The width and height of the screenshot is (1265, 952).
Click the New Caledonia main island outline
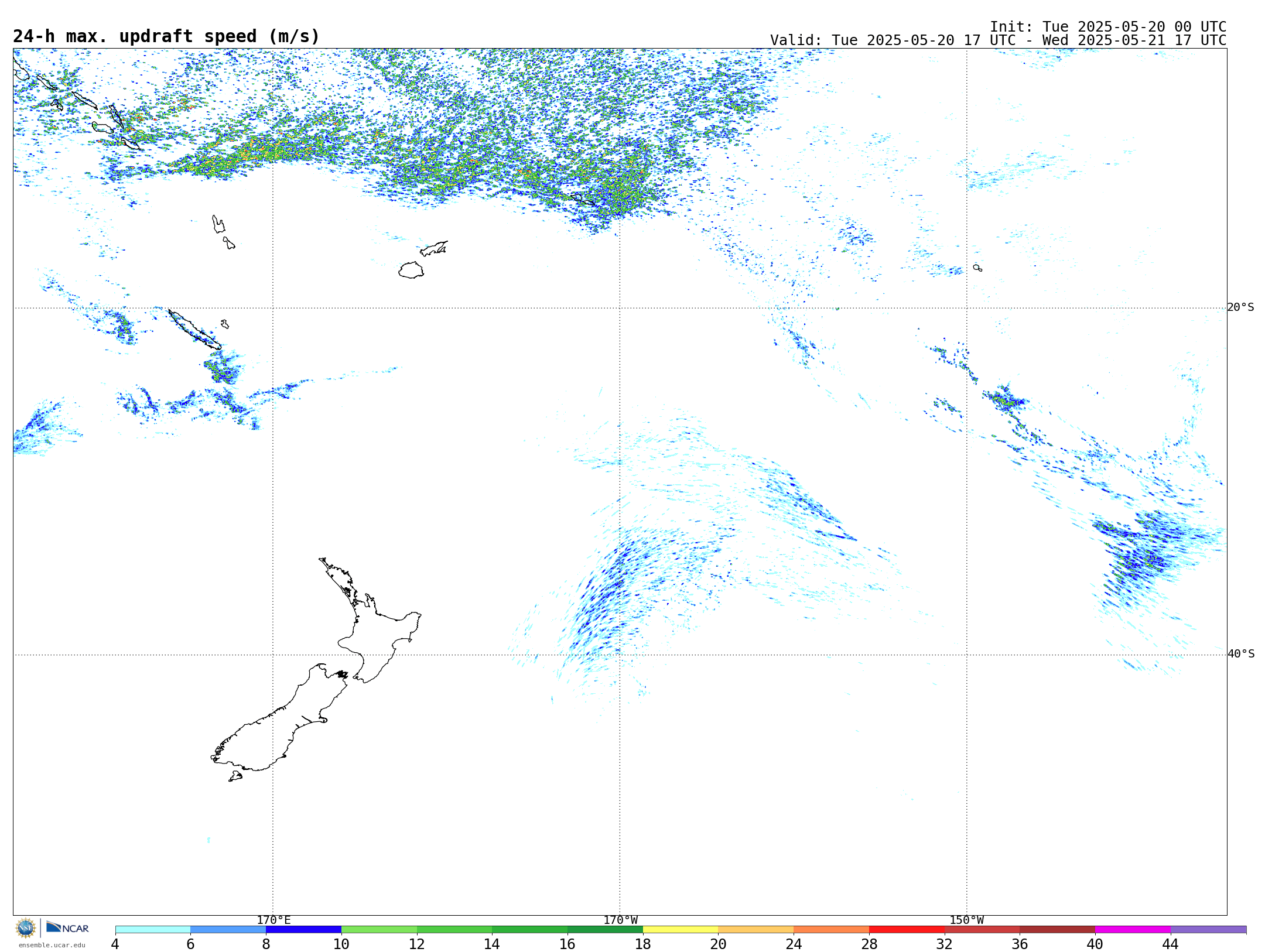coord(195,330)
